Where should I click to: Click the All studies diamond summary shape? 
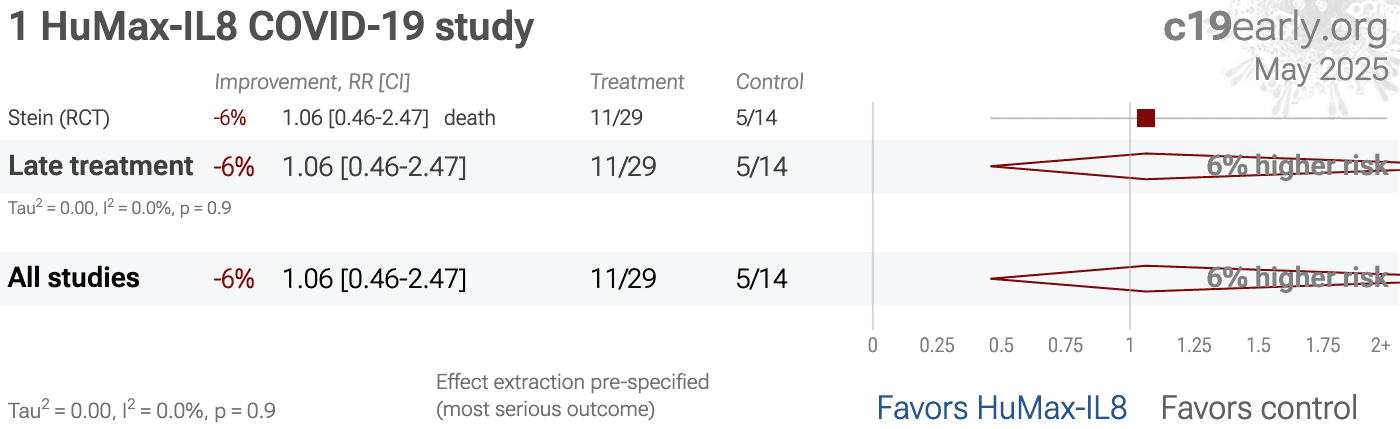tap(1194, 278)
